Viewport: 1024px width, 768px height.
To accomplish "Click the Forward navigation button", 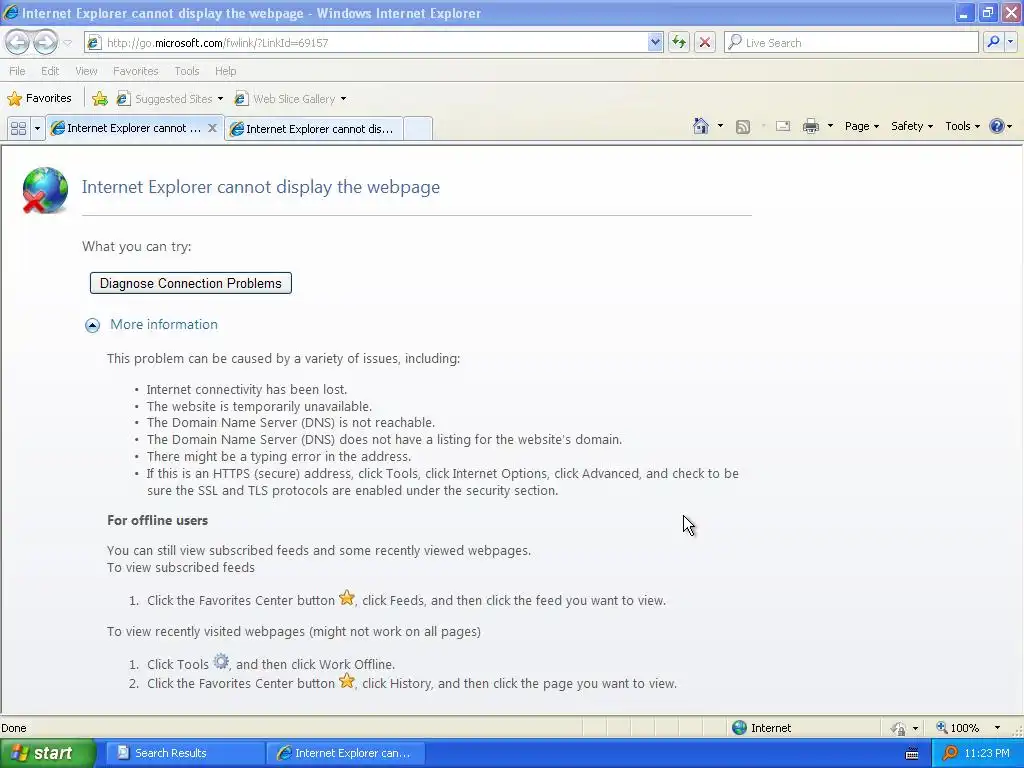I will (x=45, y=42).
